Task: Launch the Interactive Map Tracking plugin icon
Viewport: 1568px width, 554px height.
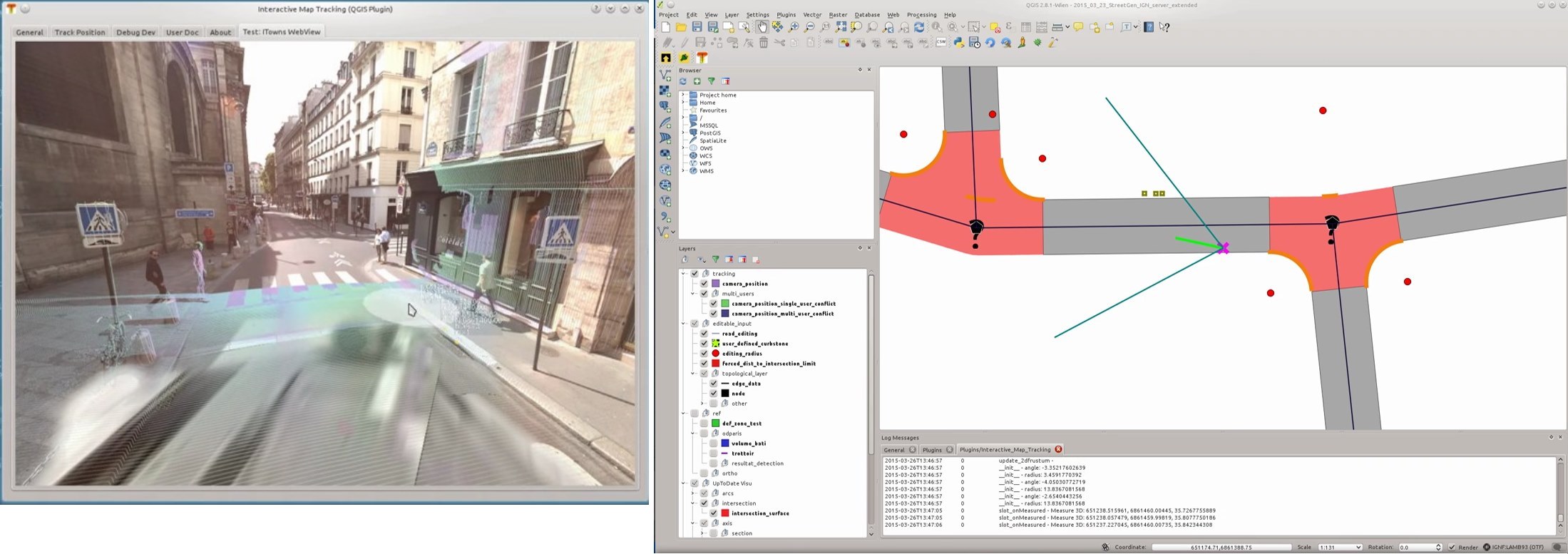Action: click(x=702, y=58)
